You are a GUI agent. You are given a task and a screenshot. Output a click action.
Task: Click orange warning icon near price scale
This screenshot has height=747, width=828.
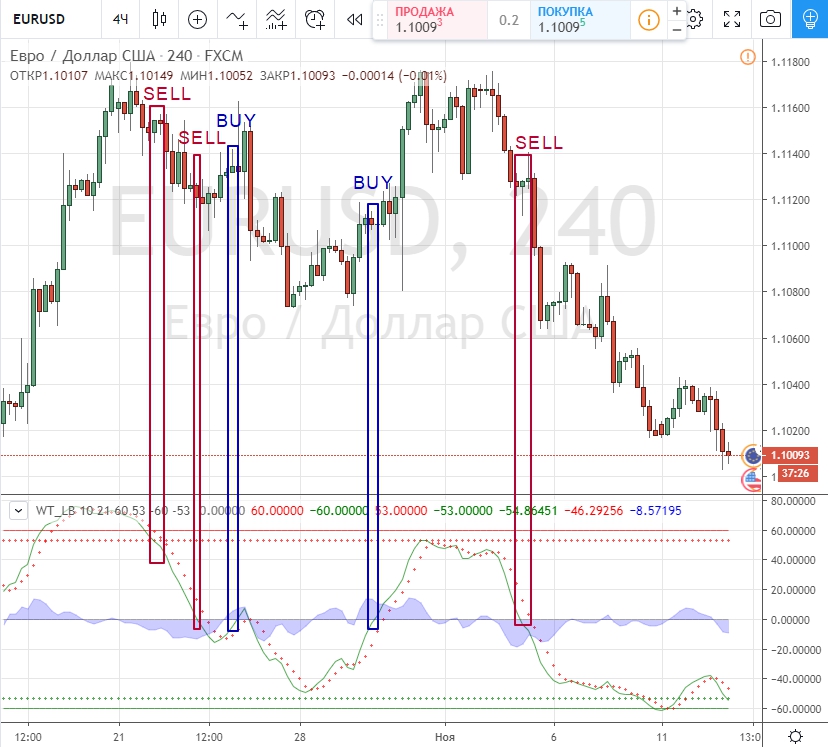coord(747,57)
